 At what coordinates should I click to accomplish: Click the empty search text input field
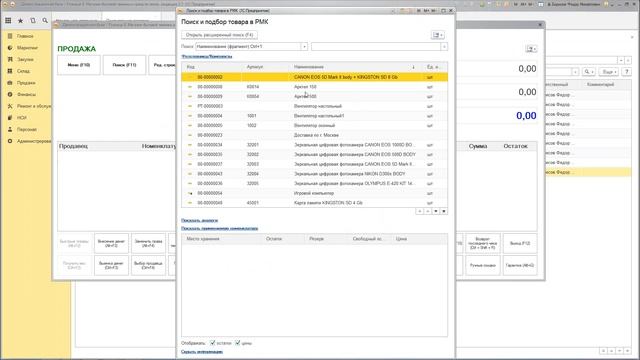[376, 47]
